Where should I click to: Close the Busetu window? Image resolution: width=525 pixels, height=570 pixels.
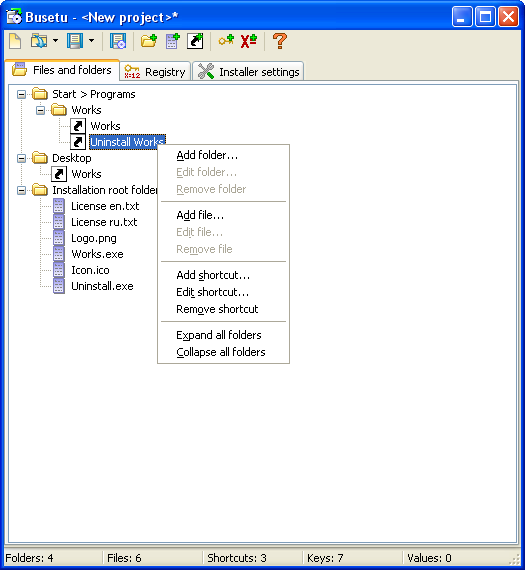508,17
